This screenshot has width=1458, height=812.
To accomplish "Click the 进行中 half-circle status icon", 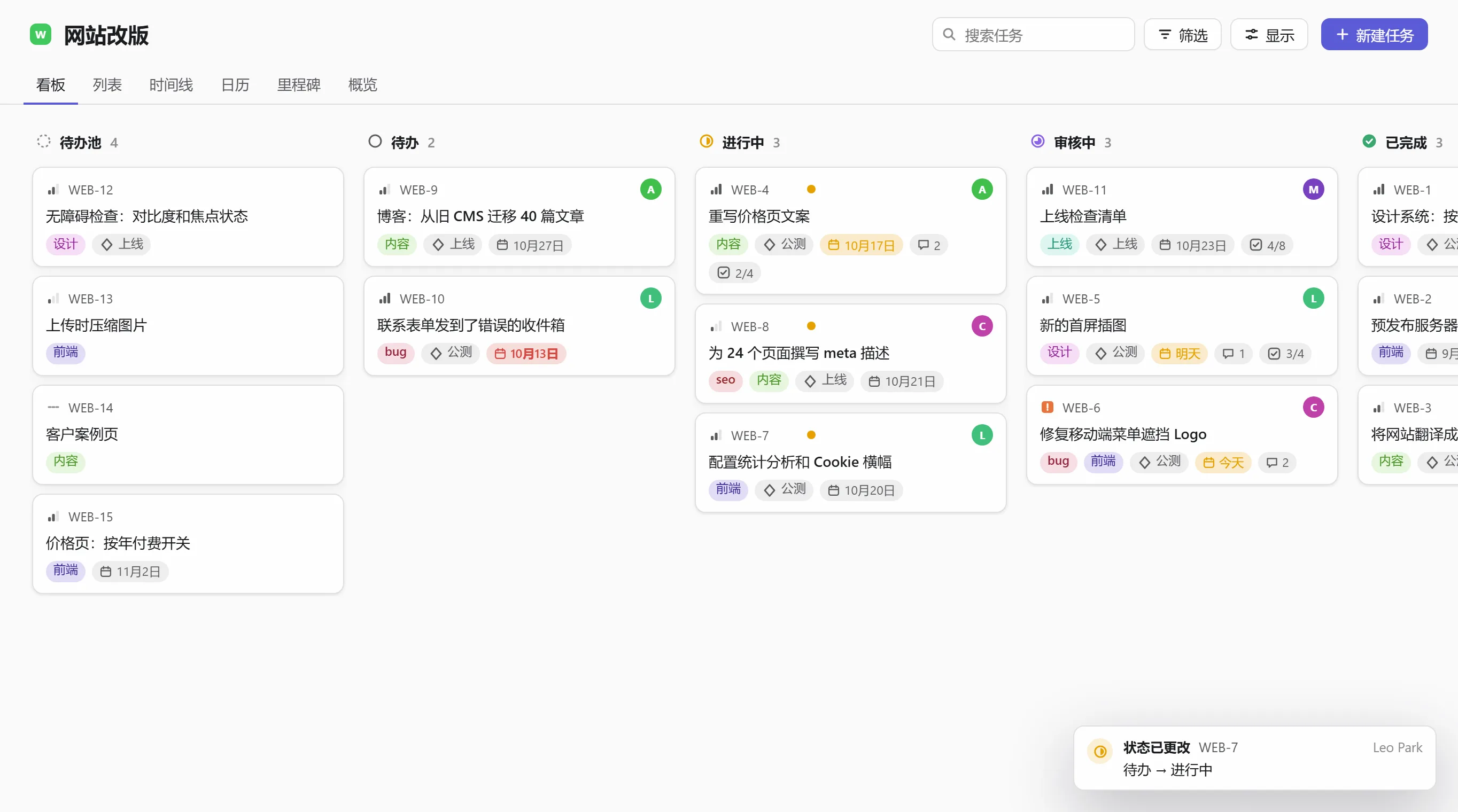I will 706,142.
